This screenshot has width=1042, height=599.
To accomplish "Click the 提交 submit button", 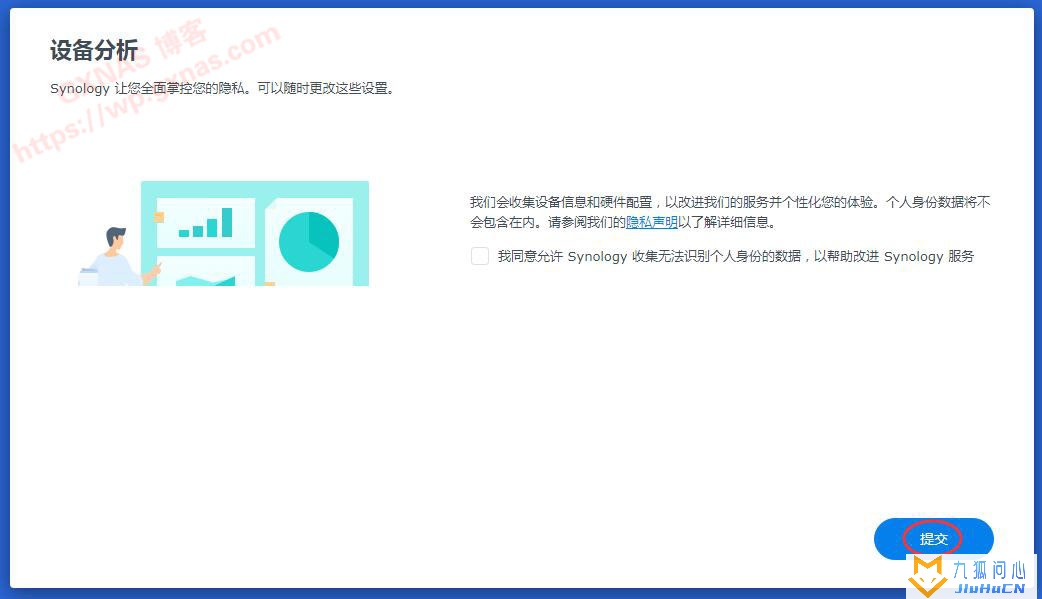I will 933,539.
